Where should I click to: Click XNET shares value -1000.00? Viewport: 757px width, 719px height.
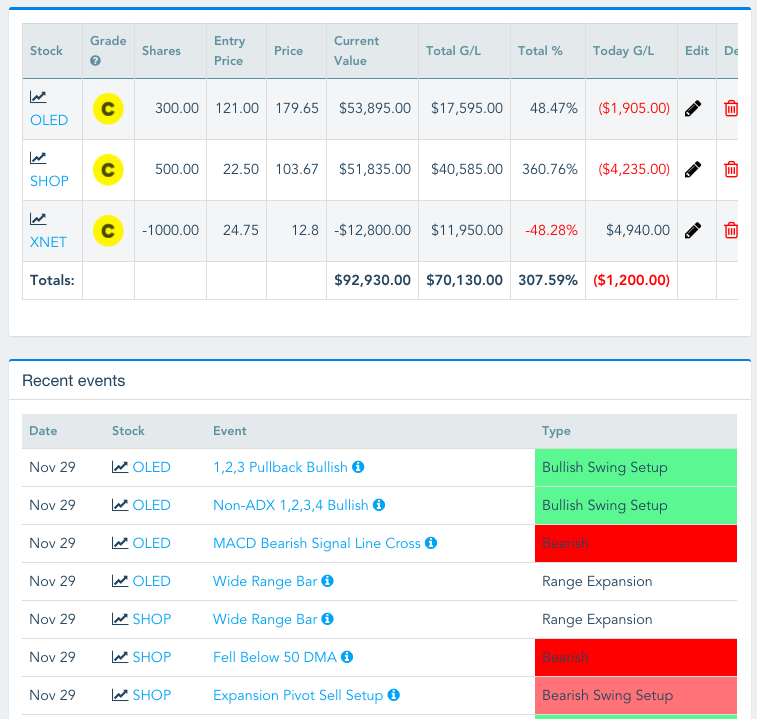[x=170, y=230]
